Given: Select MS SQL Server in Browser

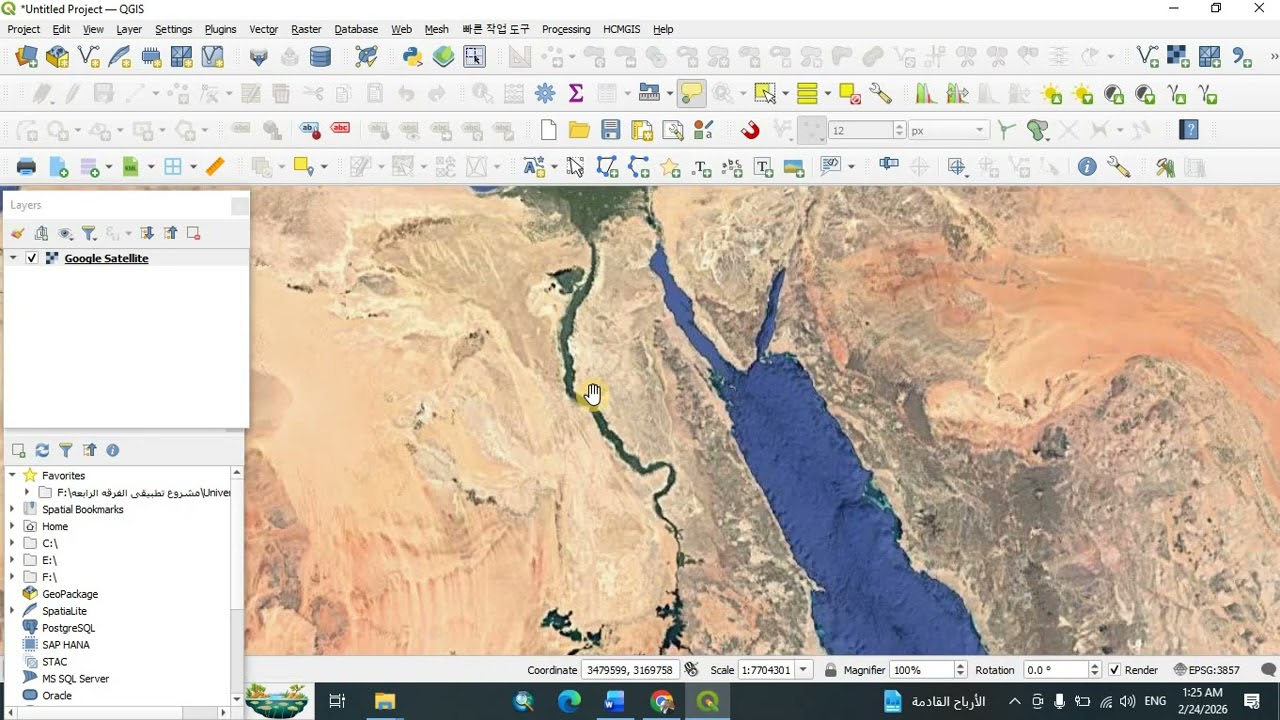Looking at the screenshot, I should (x=75, y=679).
